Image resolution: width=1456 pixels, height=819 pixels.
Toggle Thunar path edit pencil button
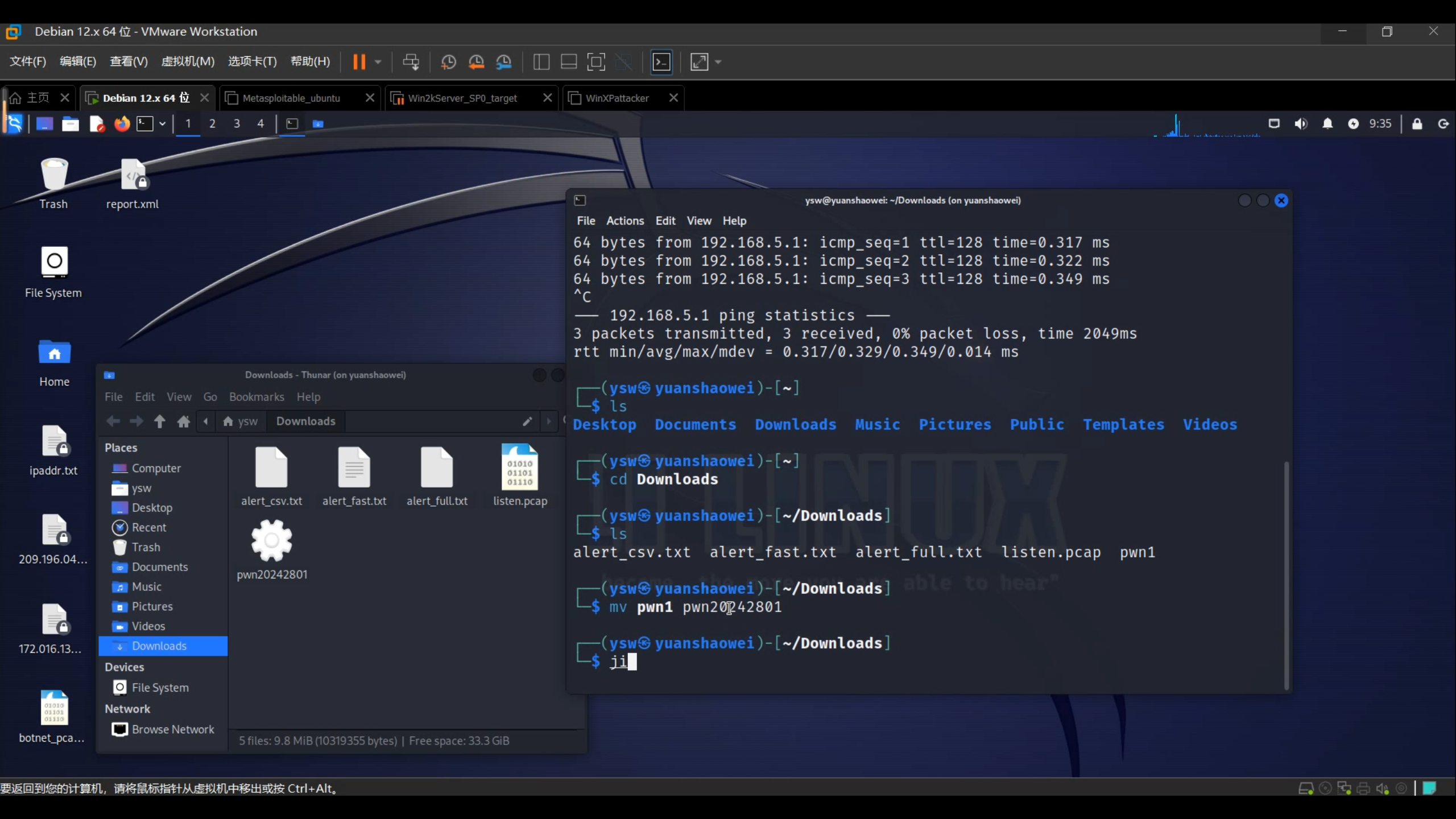[x=527, y=421]
